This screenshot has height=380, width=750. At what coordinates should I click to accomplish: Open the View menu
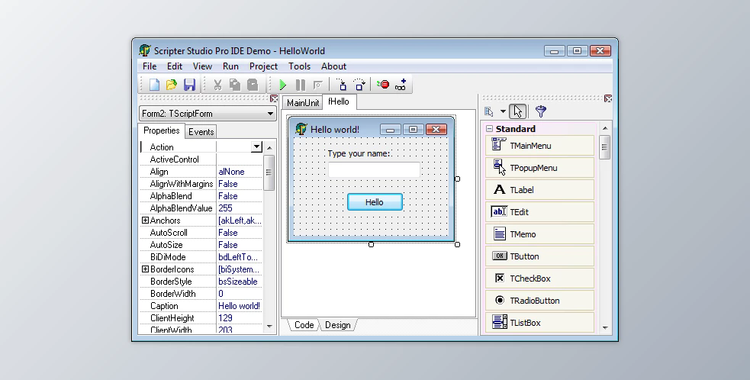pyautogui.click(x=202, y=66)
